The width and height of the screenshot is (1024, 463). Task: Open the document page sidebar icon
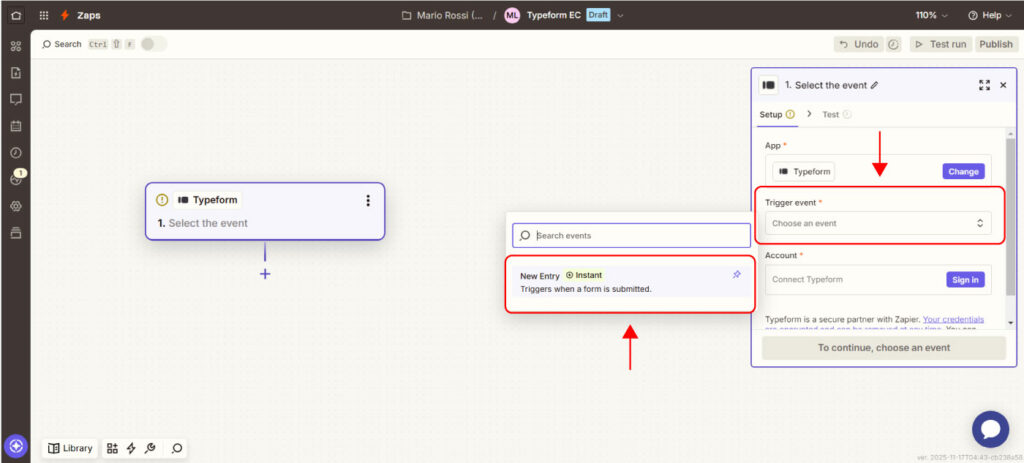coord(16,72)
